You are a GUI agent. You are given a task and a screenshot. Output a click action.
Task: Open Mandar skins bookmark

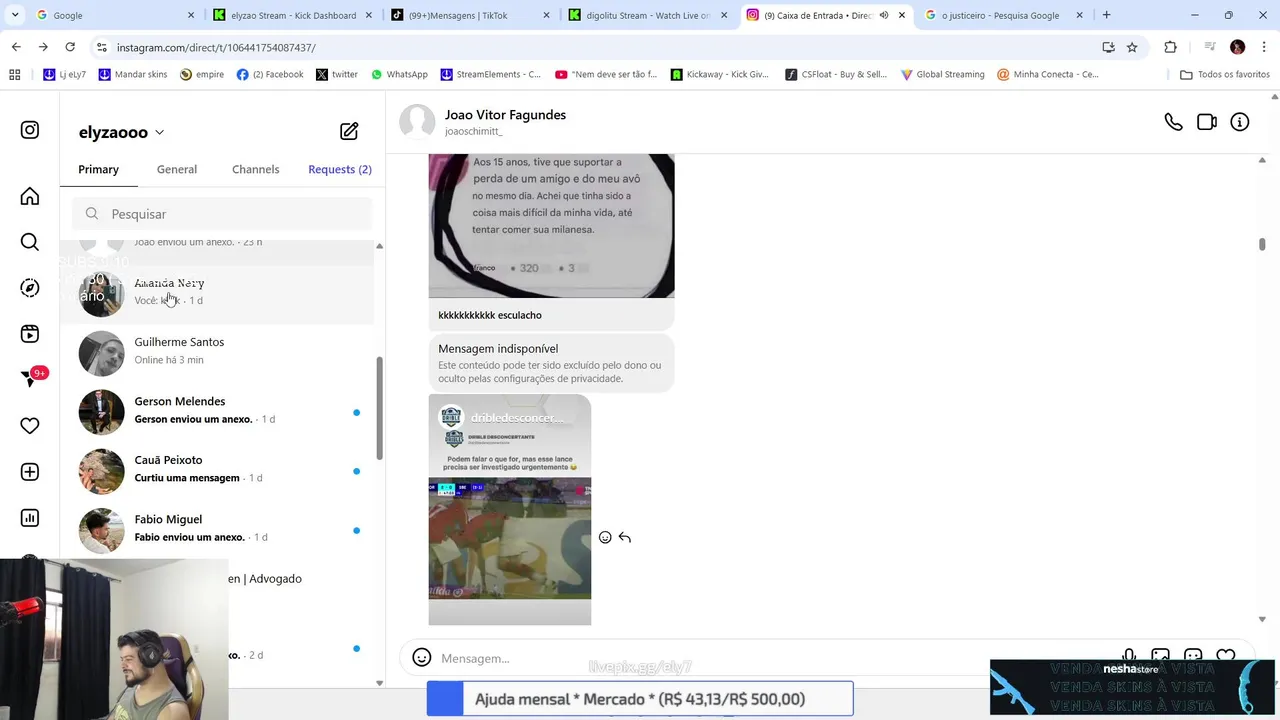tap(133, 74)
